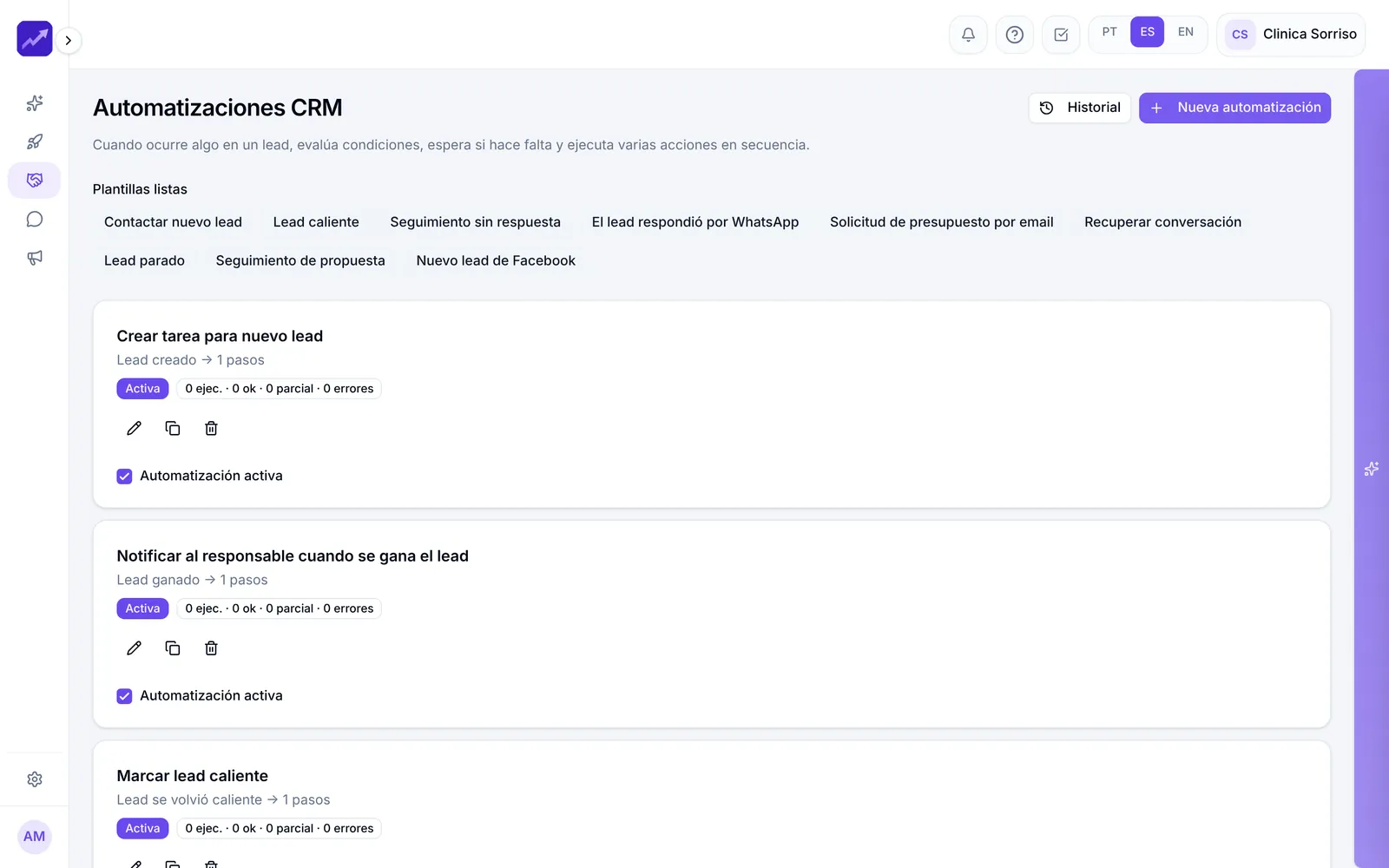The width and height of the screenshot is (1389, 868).
Task: Click the Activa badge on Marcar lead caliente
Action: pos(142,829)
